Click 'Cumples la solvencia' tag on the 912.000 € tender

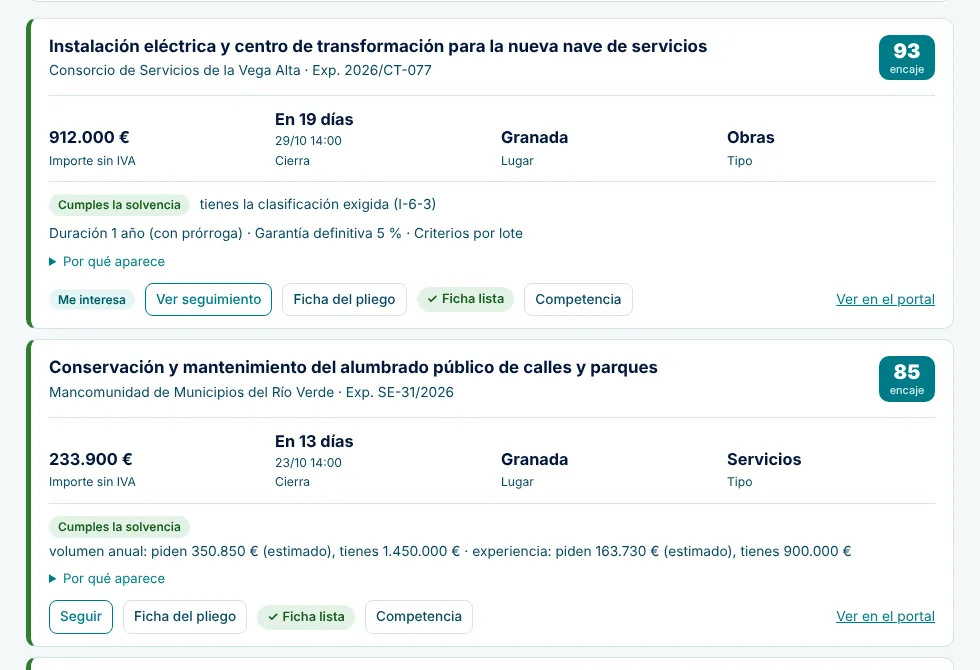click(119, 205)
